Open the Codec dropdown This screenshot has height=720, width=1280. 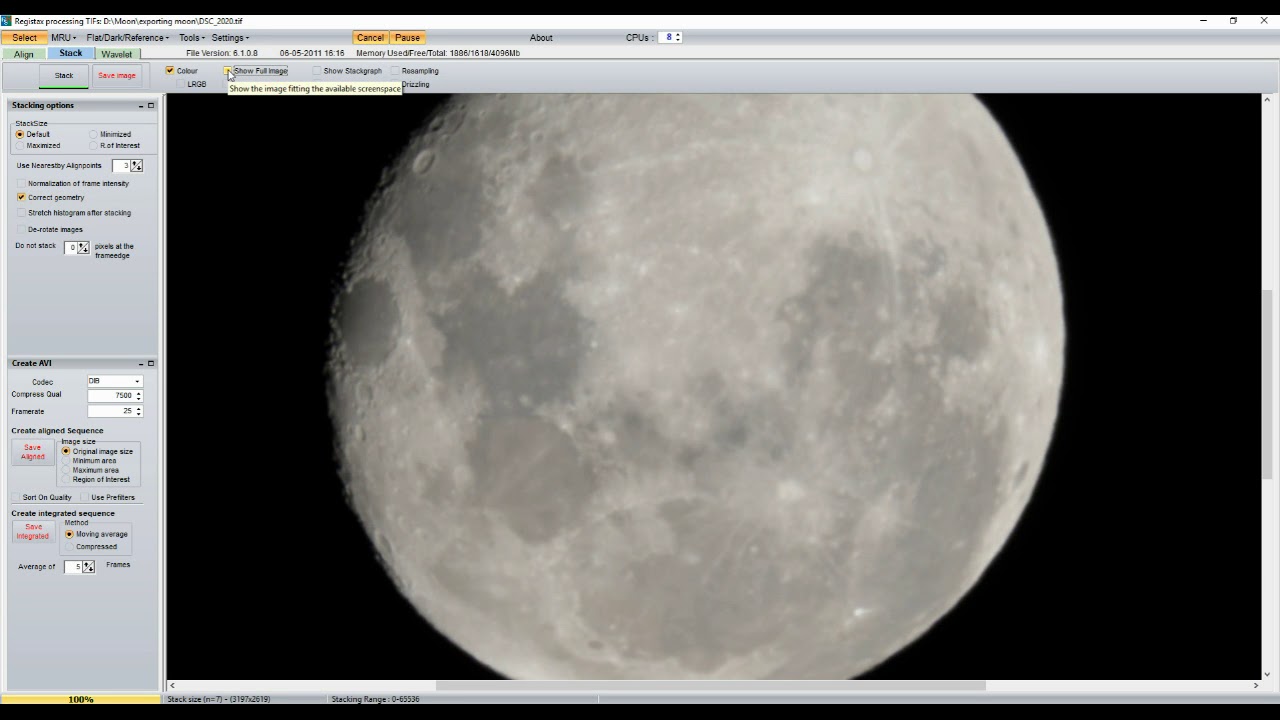coord(115,381)
